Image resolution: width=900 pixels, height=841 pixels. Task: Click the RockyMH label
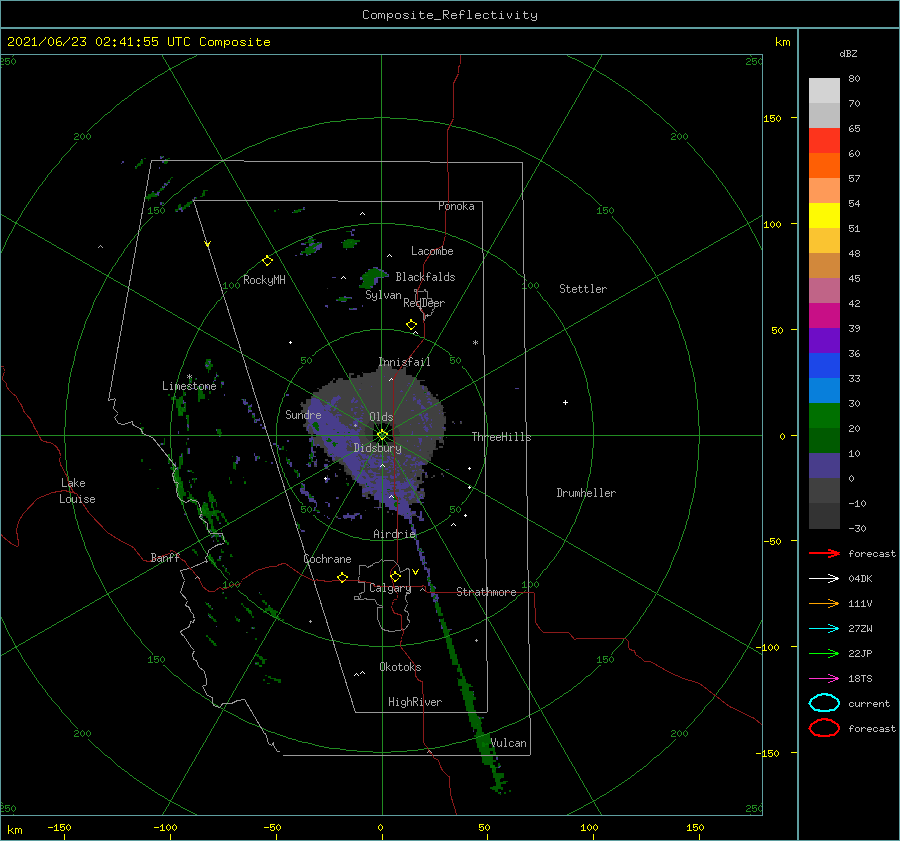pos(264,280)
